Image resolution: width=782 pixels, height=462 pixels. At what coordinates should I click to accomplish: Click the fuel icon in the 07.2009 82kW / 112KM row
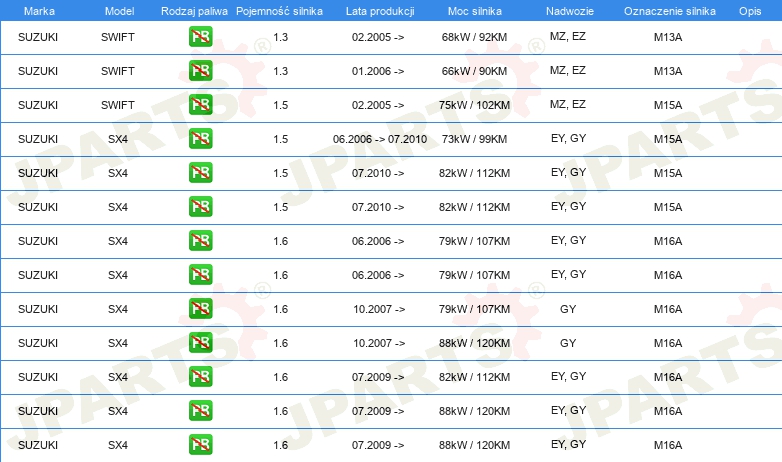[200, 377]
